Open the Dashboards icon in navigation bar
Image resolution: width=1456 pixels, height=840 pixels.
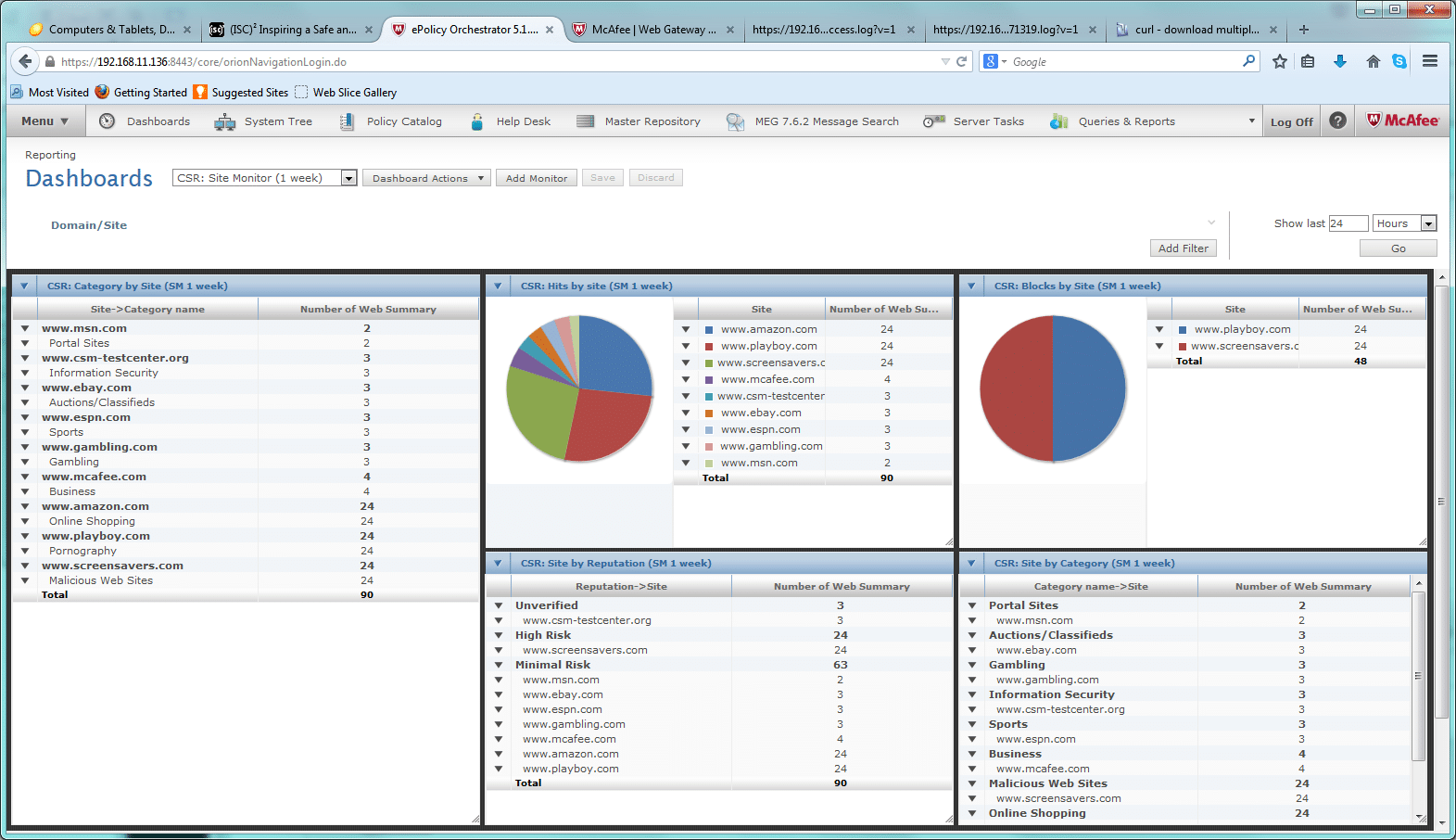[108, 121]
